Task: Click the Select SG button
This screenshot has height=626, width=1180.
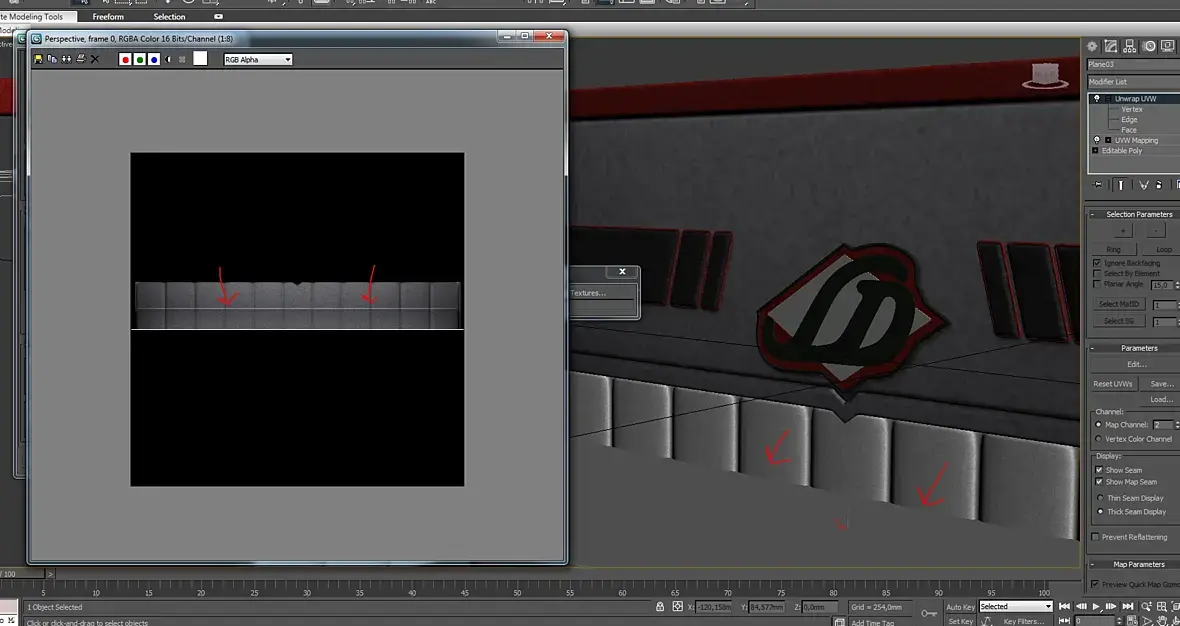Action: [1119, 321]
